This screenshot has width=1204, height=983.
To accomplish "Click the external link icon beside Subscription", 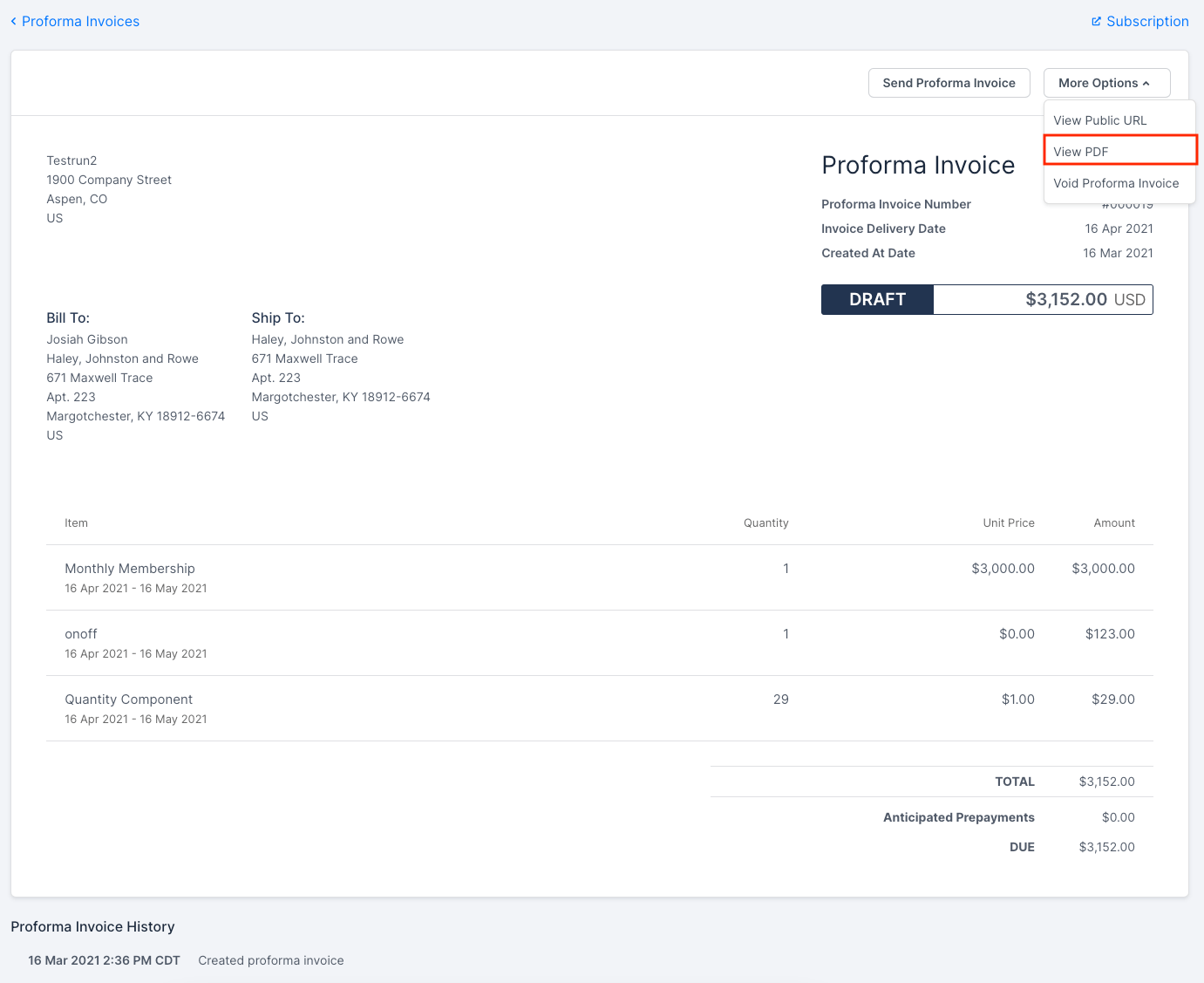I will click(1096, 22).
